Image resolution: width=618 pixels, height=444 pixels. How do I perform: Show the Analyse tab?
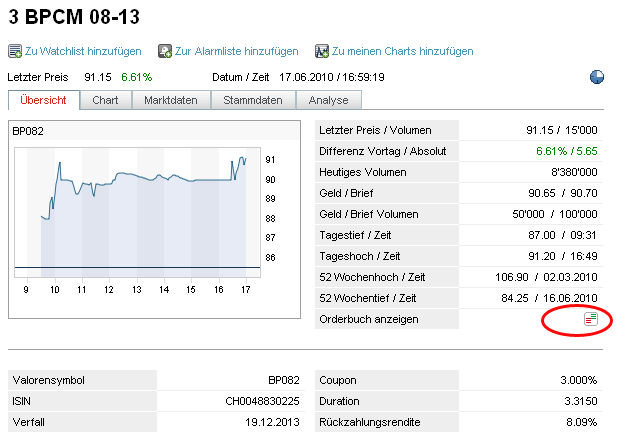pos(329,100)
